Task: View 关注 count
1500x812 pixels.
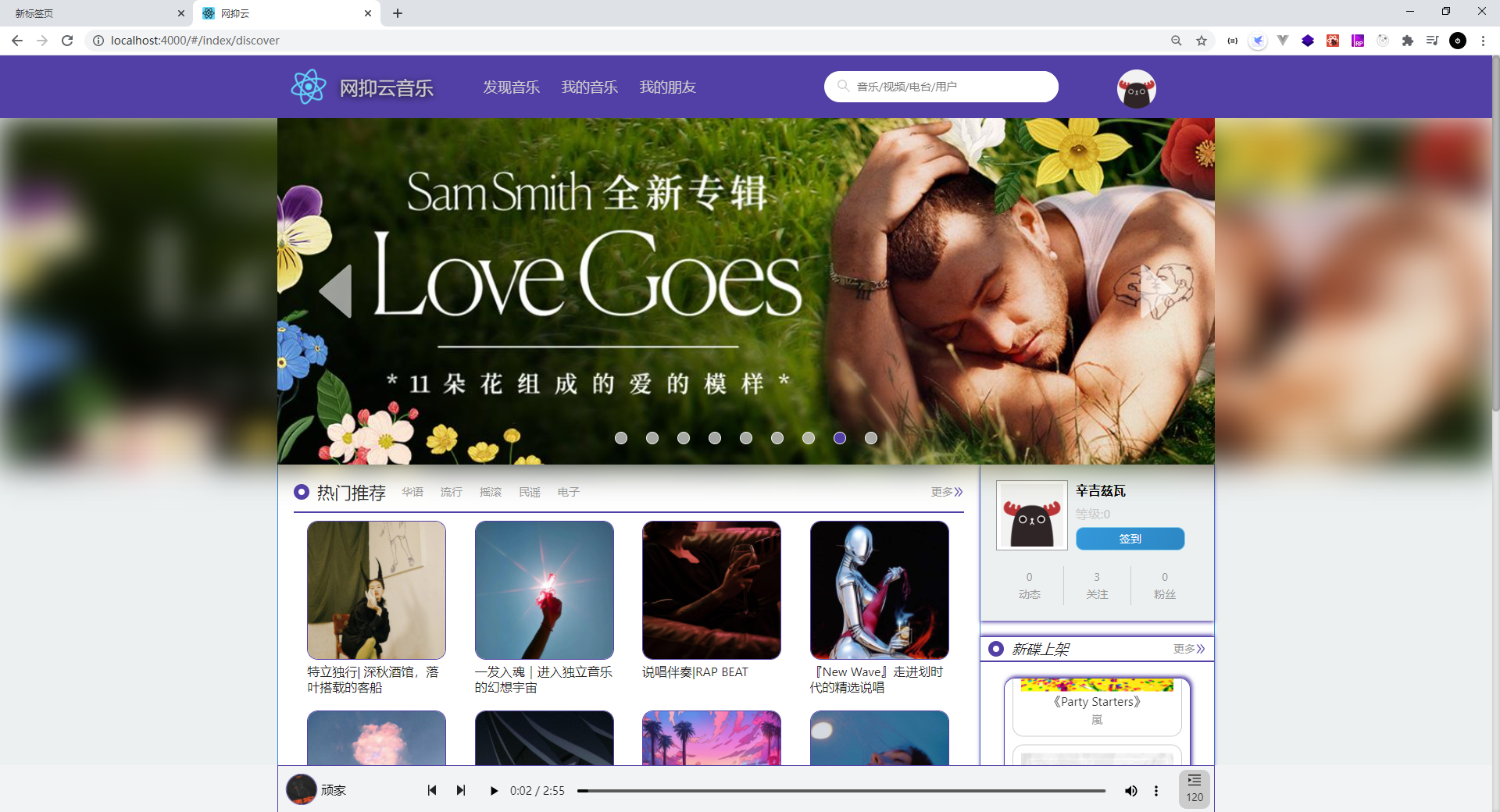Action: pyautogui.click(x=1097, y=586)
